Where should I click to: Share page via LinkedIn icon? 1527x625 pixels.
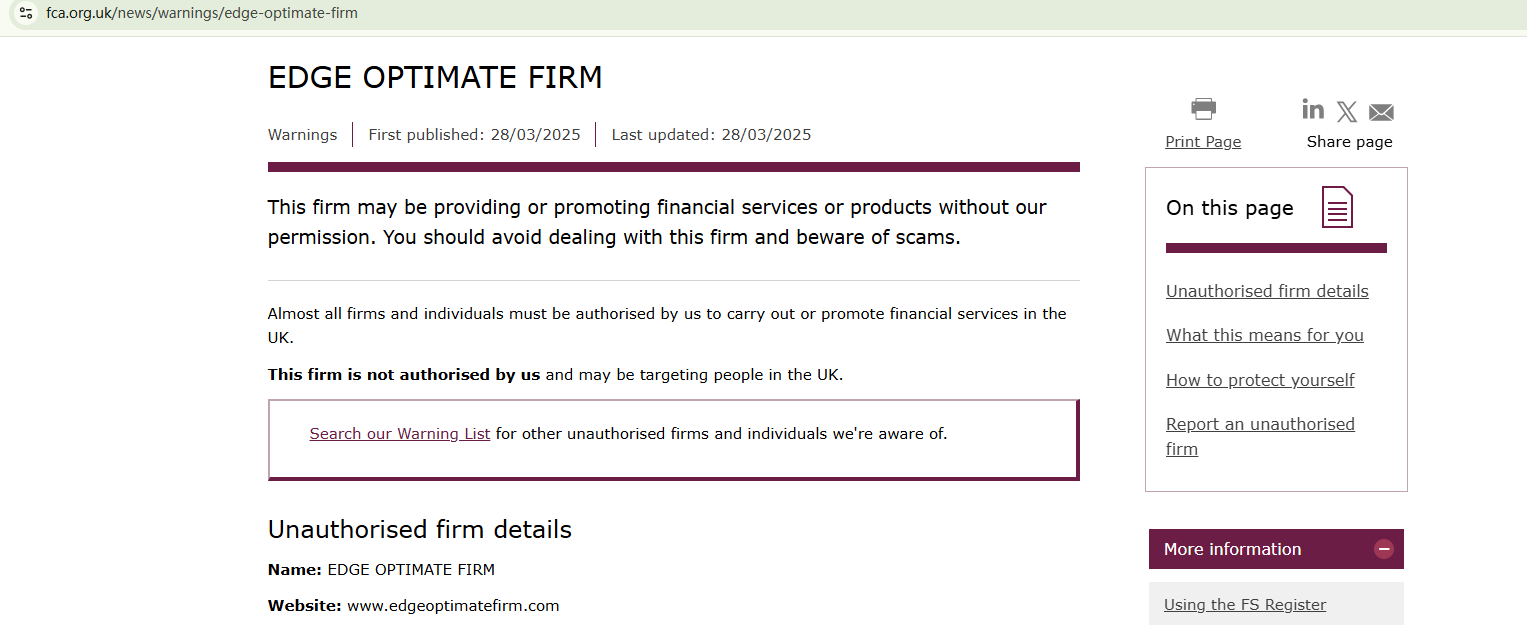pos(1313,109)
